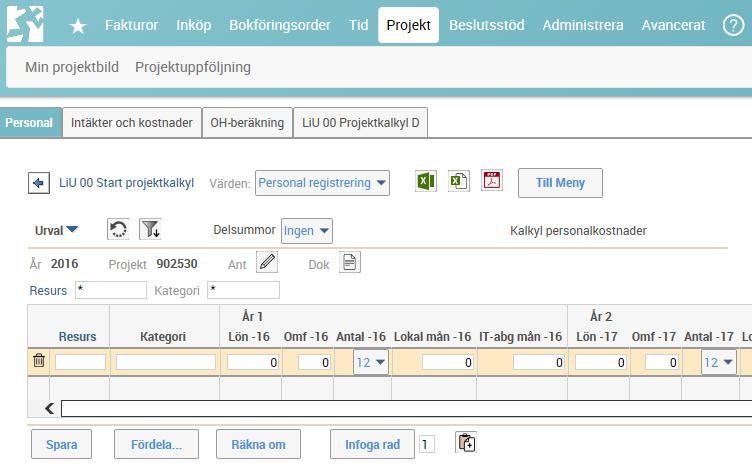Click the Fördela... button
The width and height of the screenshot is (752, 470).
(156, 444)
